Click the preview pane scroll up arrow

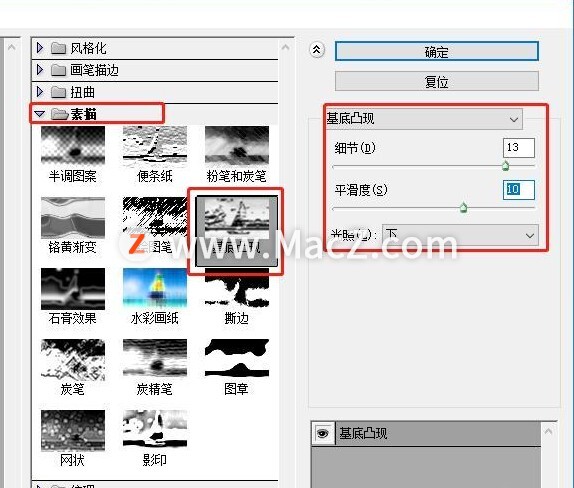tap(11, 47)
